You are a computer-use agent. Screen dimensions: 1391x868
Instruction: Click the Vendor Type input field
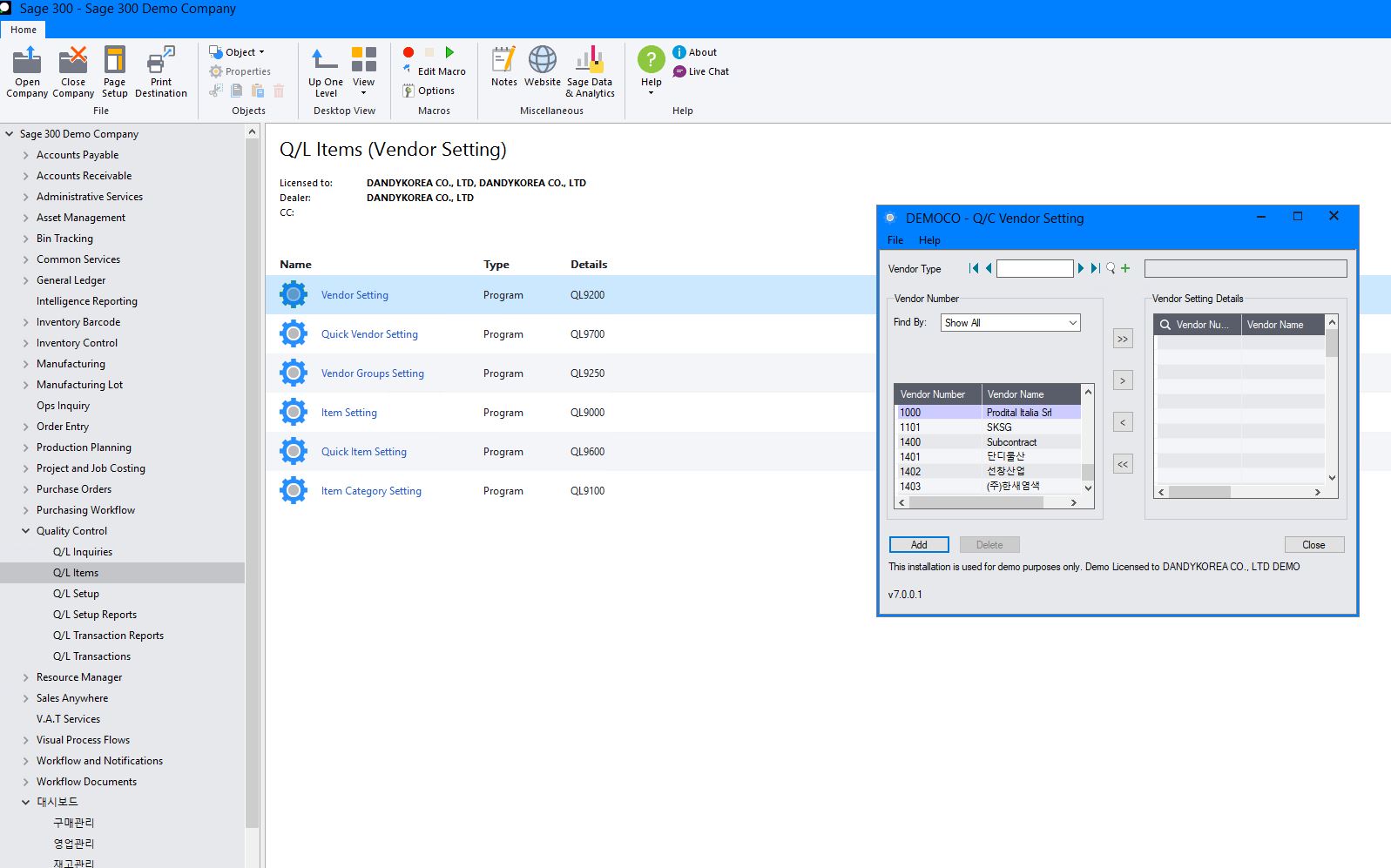click(x=1035, y=268)
